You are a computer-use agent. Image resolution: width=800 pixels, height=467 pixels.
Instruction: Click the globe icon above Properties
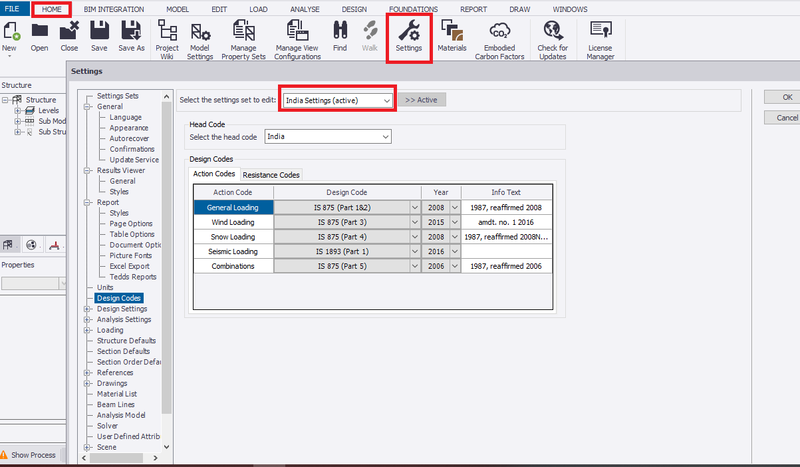tap(31, 245)
